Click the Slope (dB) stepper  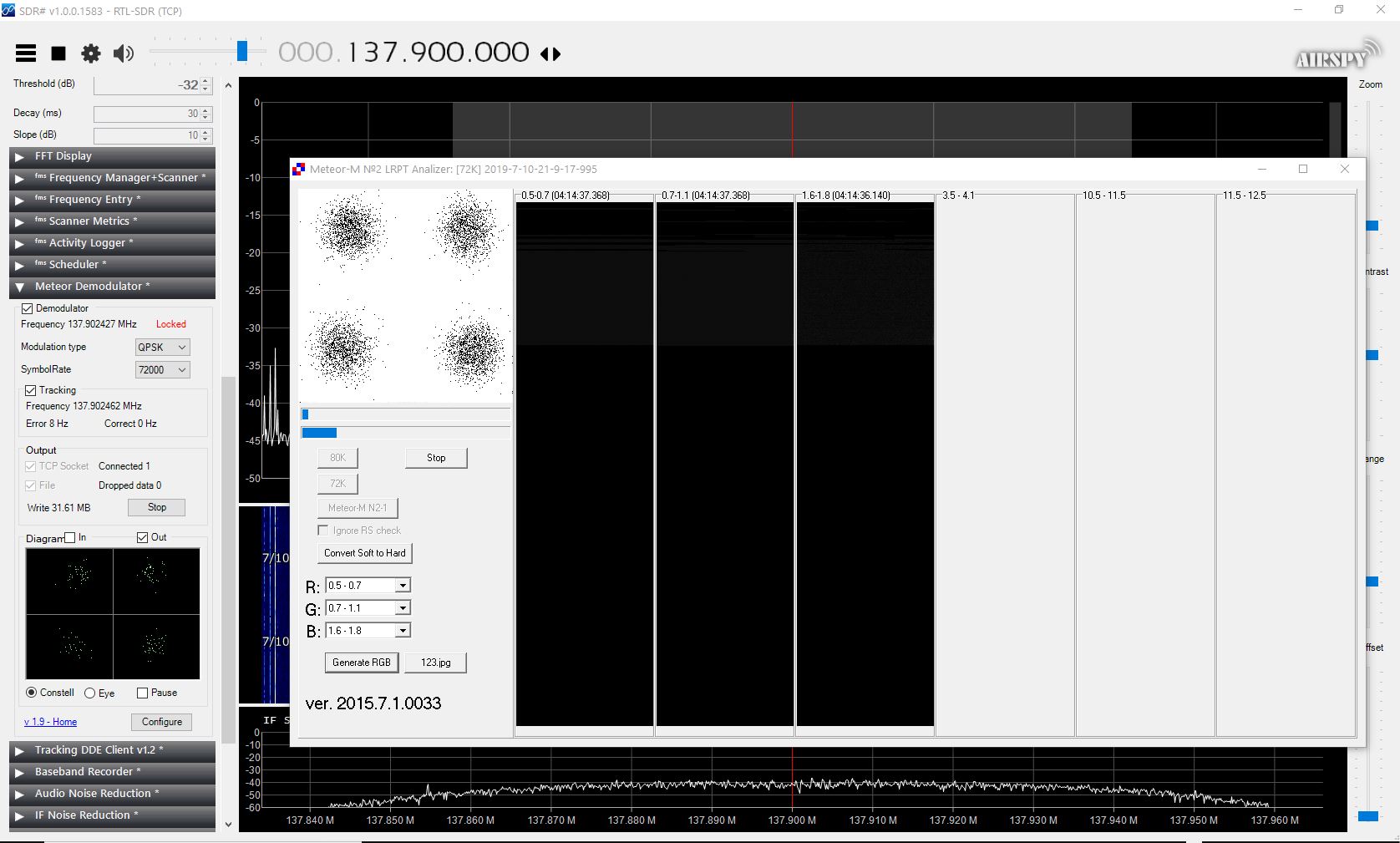click(205, 135)
